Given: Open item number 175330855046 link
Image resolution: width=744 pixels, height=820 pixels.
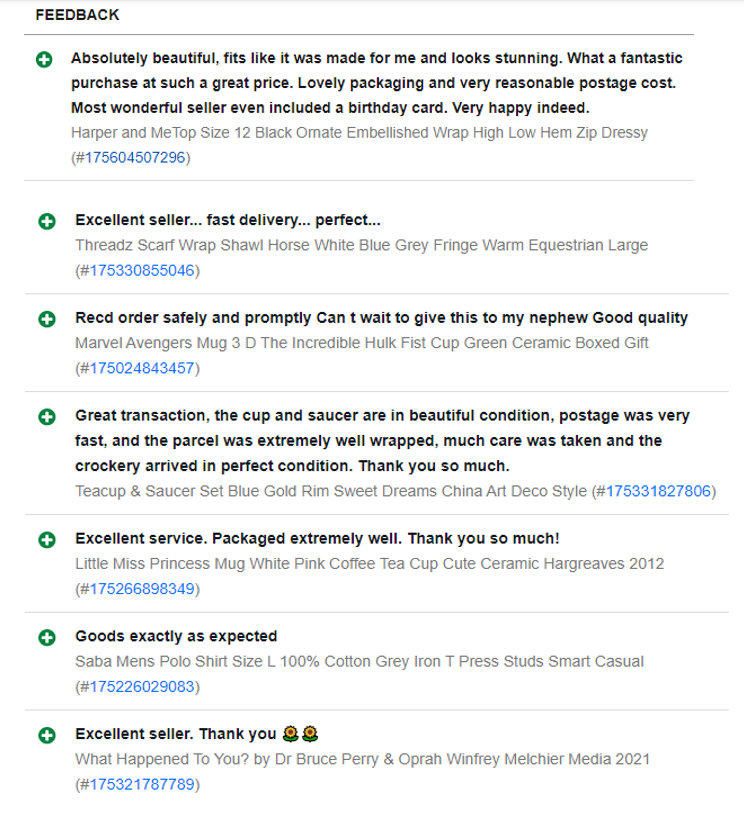Looking at the screenshot, I should coord(142,270).
